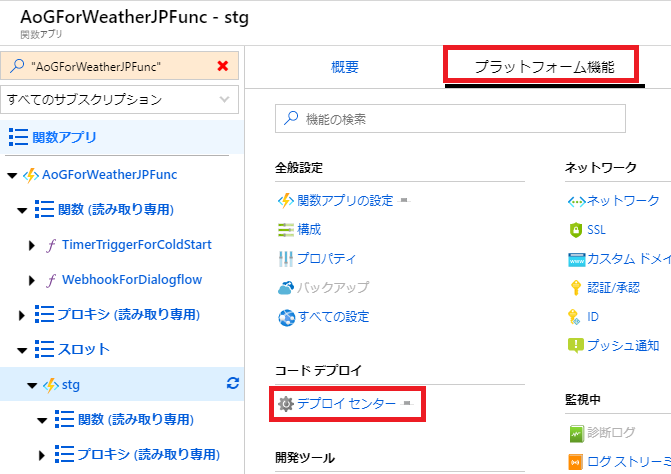
Task: Select the stg slot row
Action: point(122,384)
